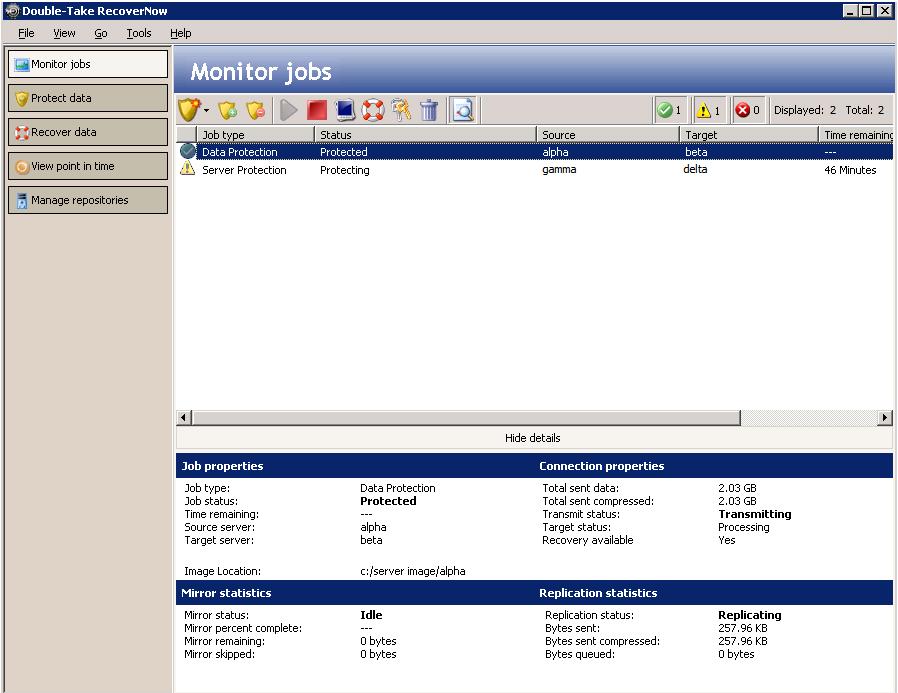The image size is (898, 693).
Task: Collapse the panel with Hide details
Action: [x=533, y=438]
